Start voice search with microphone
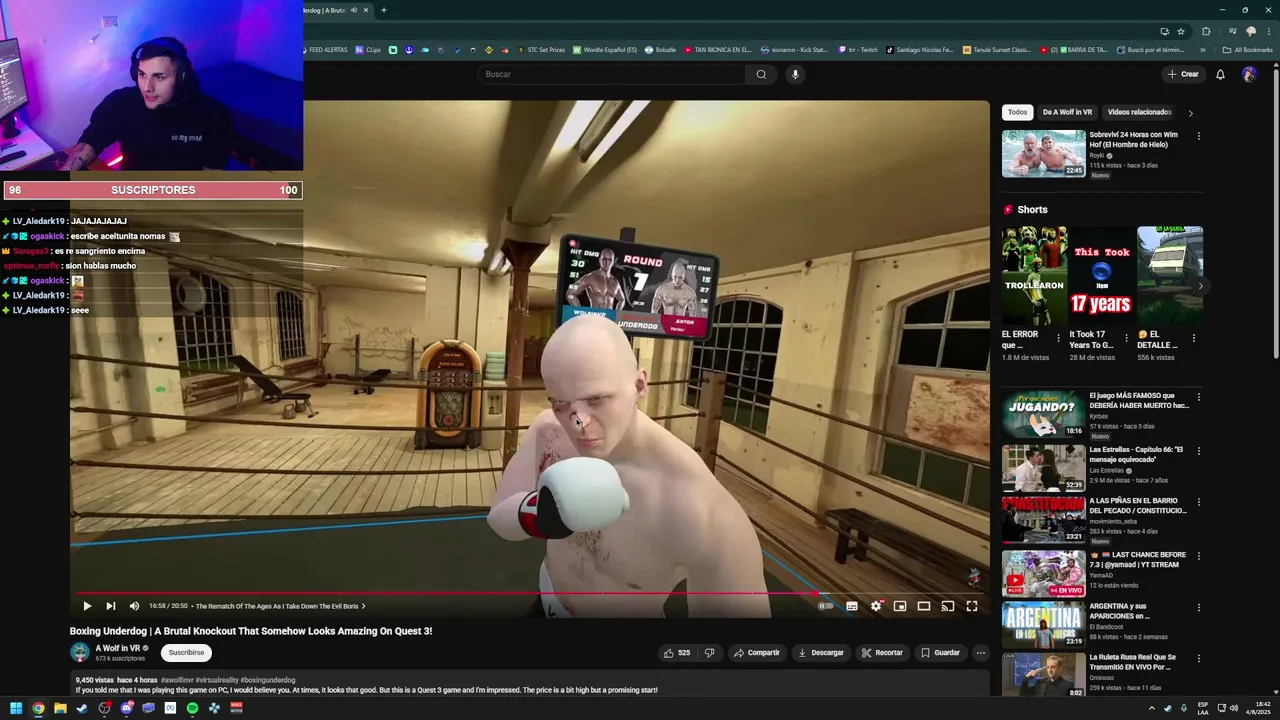Screen dimensions: 1280x720 (x=795, y=74)
